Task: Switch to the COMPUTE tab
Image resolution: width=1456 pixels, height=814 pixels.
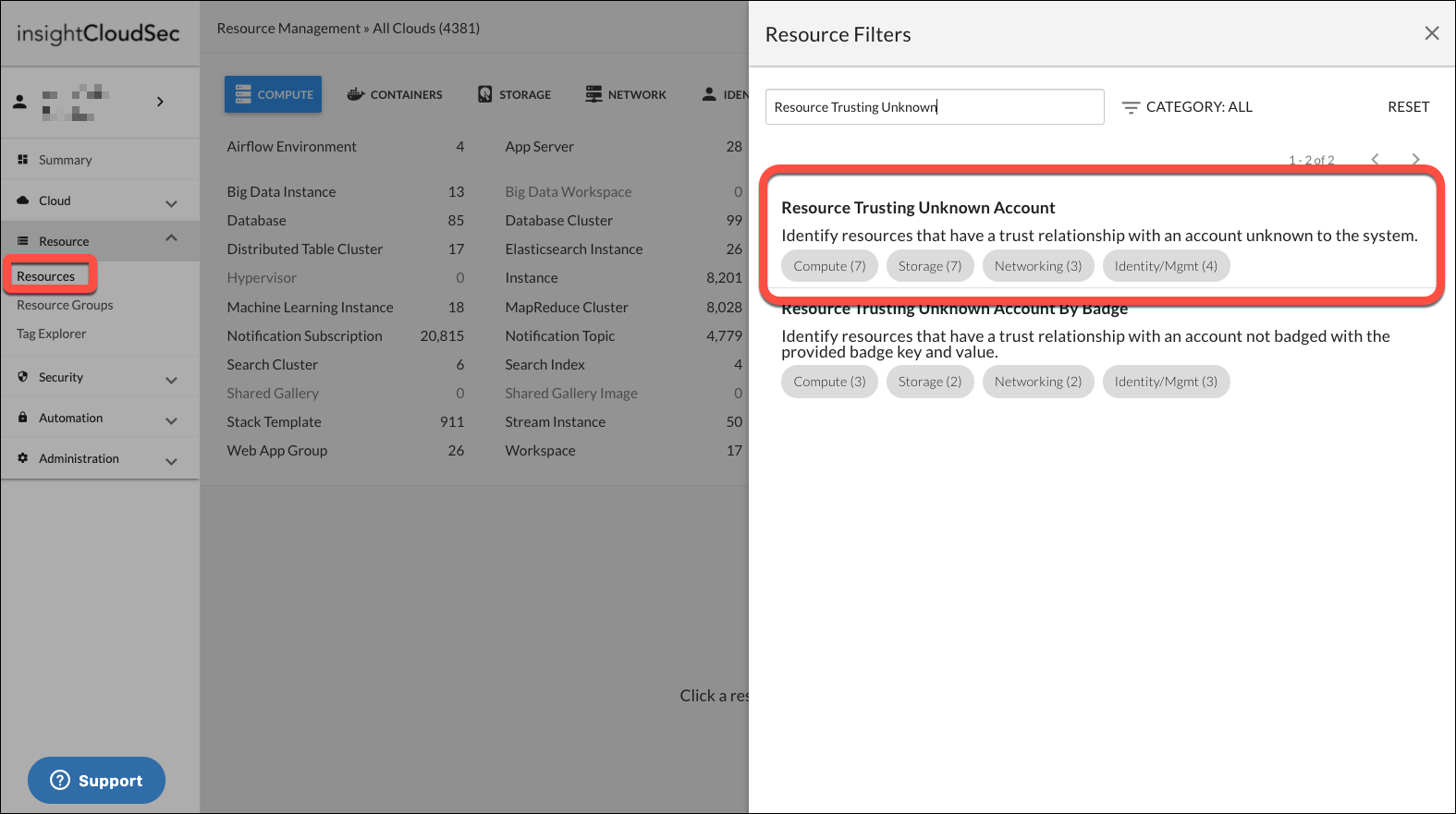Action: coord(273,94)
